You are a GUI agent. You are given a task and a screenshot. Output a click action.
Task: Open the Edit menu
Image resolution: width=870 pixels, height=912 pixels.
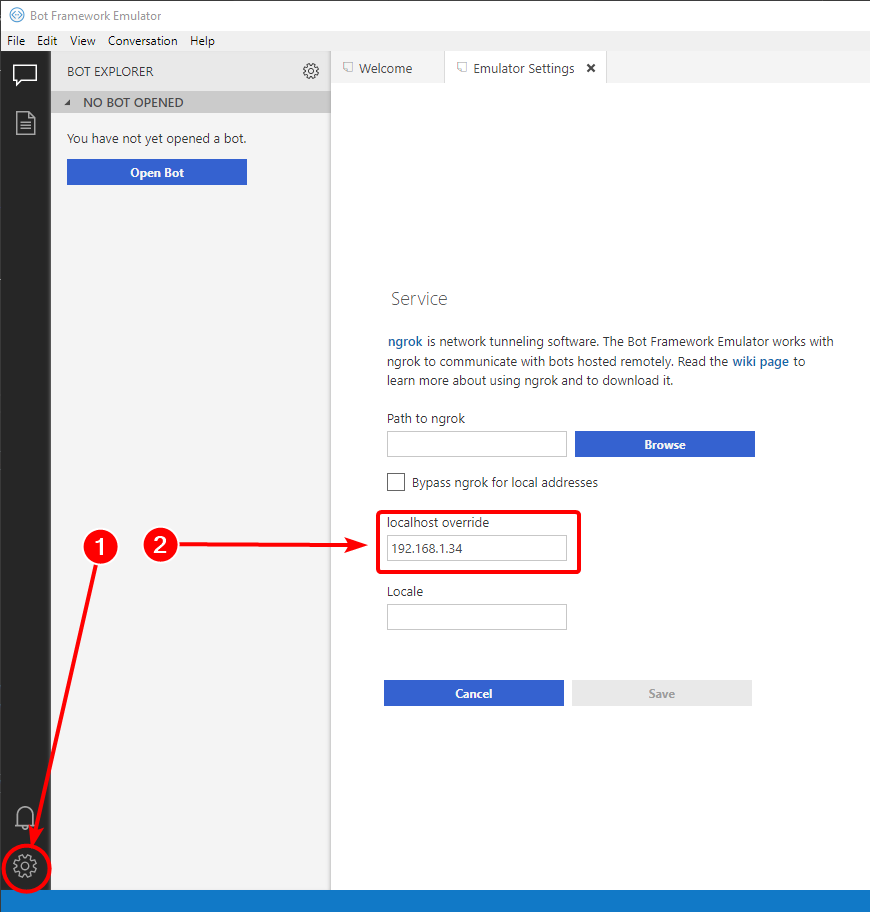pos(47,41)
